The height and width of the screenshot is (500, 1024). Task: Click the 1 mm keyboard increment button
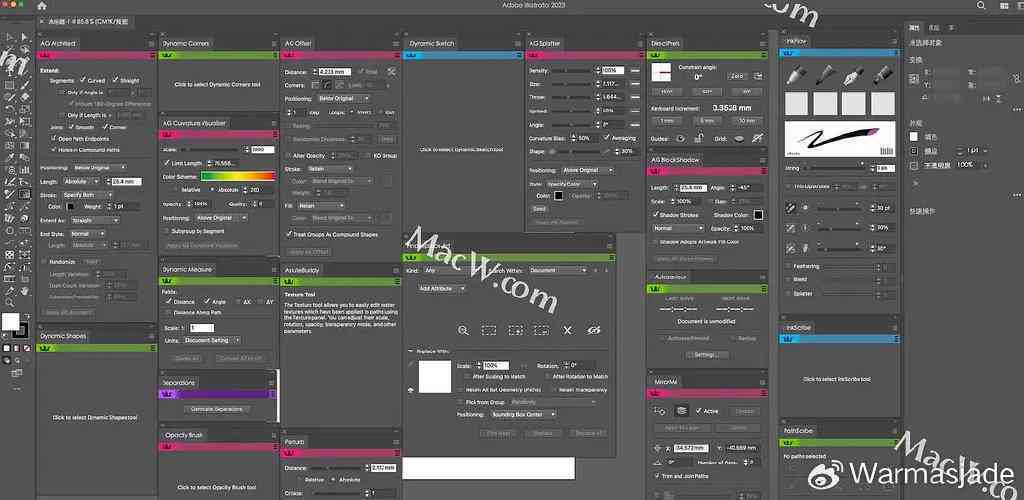[667, 121]
